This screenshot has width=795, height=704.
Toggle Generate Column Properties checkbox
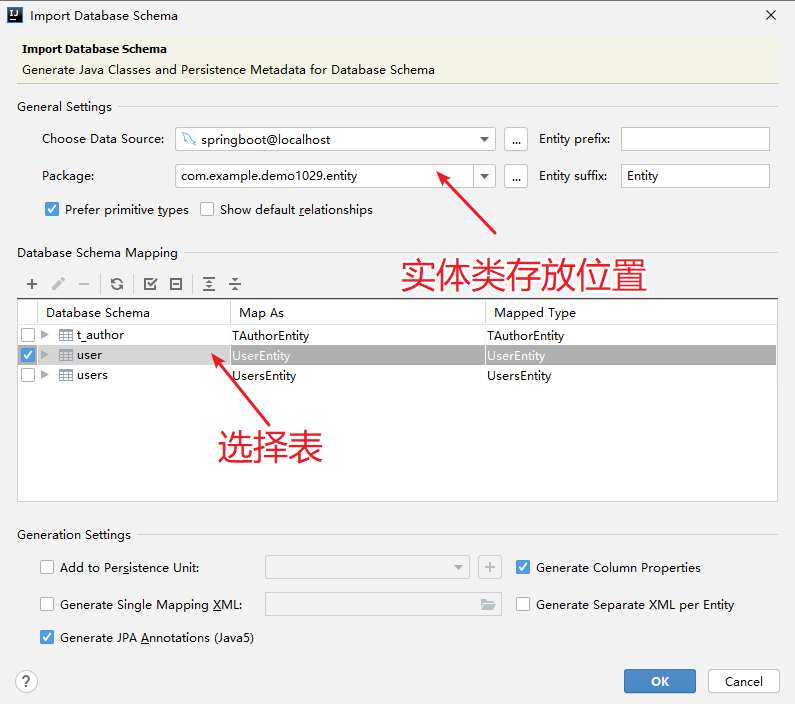pos(523,567)
